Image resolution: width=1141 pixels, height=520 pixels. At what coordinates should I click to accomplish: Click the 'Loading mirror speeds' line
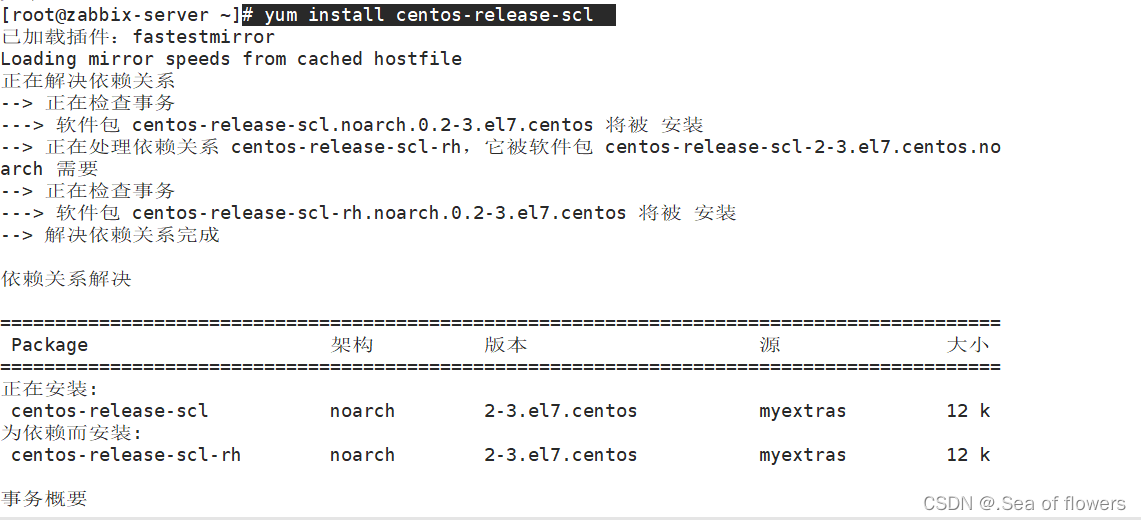[231, 59]
